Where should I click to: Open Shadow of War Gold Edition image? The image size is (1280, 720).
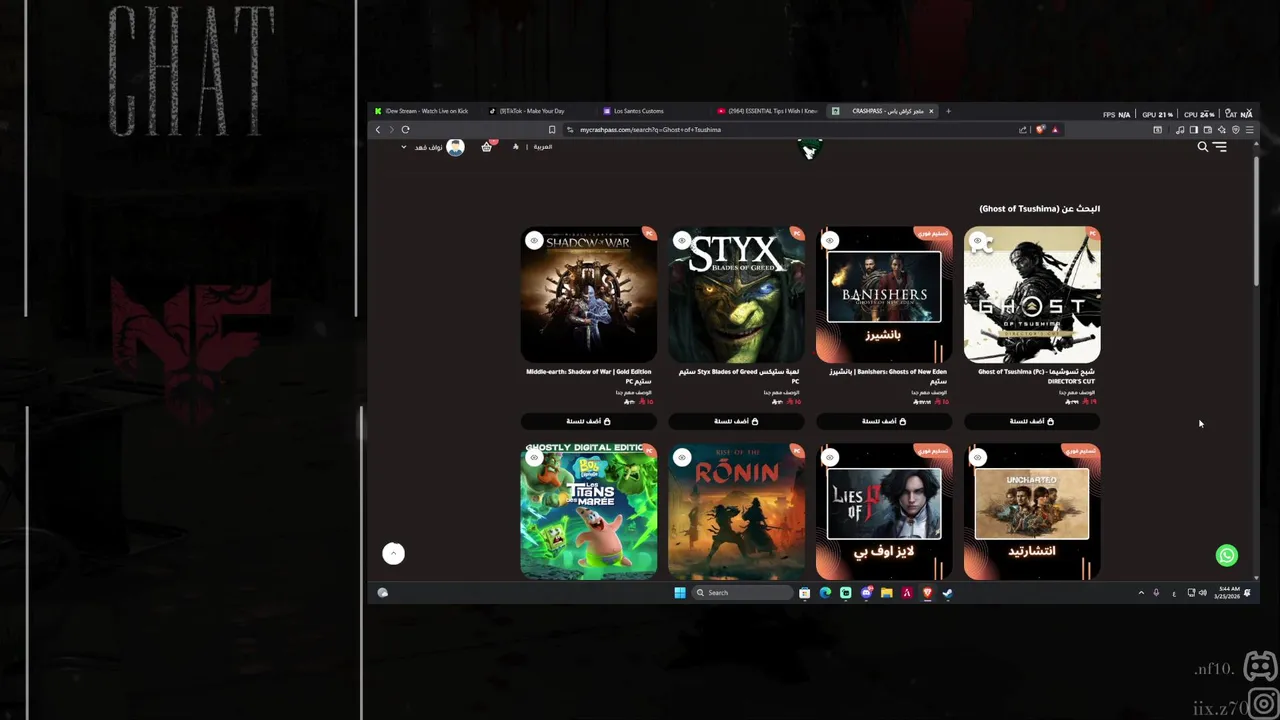(x=588, y=294)
